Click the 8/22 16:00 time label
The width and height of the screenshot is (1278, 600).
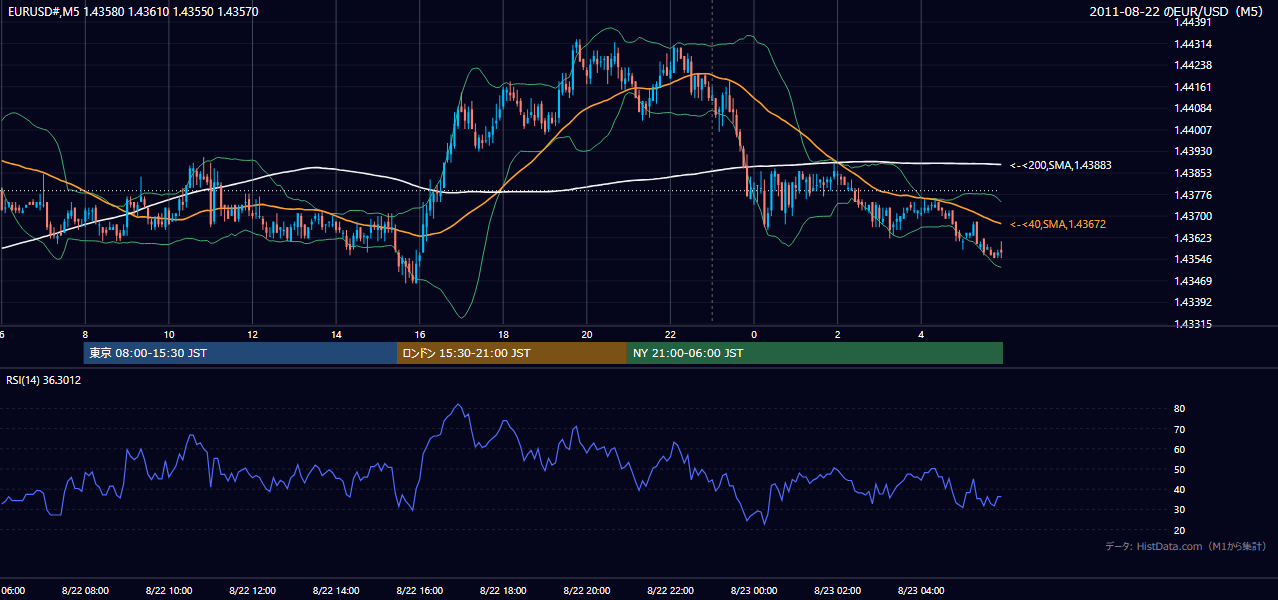[x=420, y=591]
